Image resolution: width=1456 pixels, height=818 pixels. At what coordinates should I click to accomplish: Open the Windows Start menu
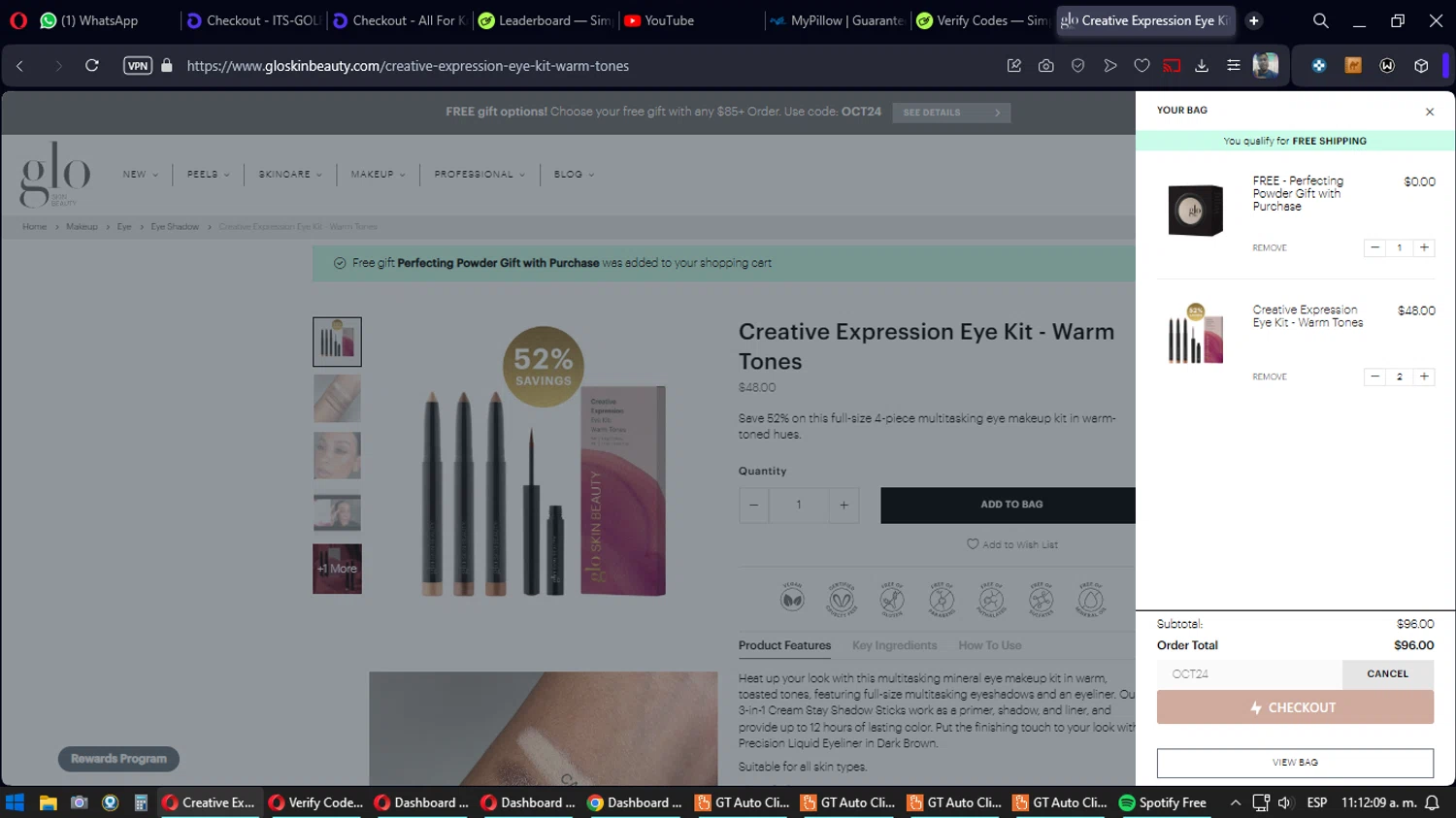coord(15,802)
